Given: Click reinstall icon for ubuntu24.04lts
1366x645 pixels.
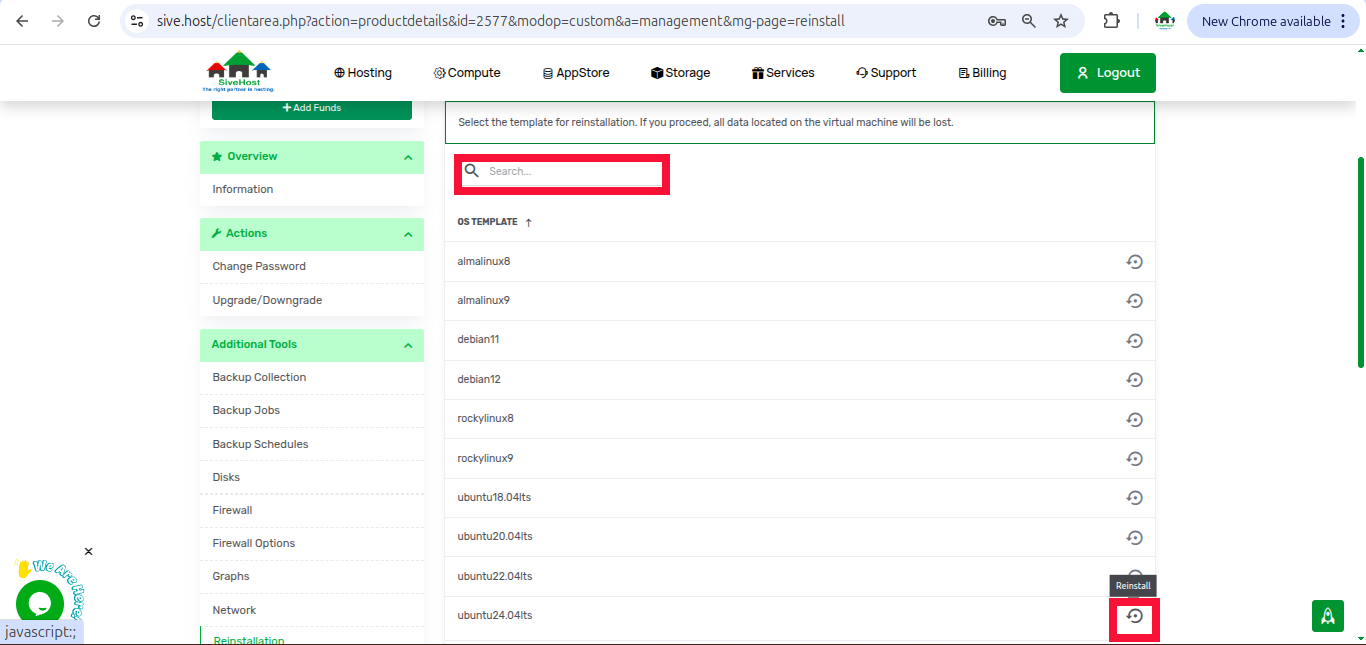Looking at the screenshot, I should (x=1134, y=616).
